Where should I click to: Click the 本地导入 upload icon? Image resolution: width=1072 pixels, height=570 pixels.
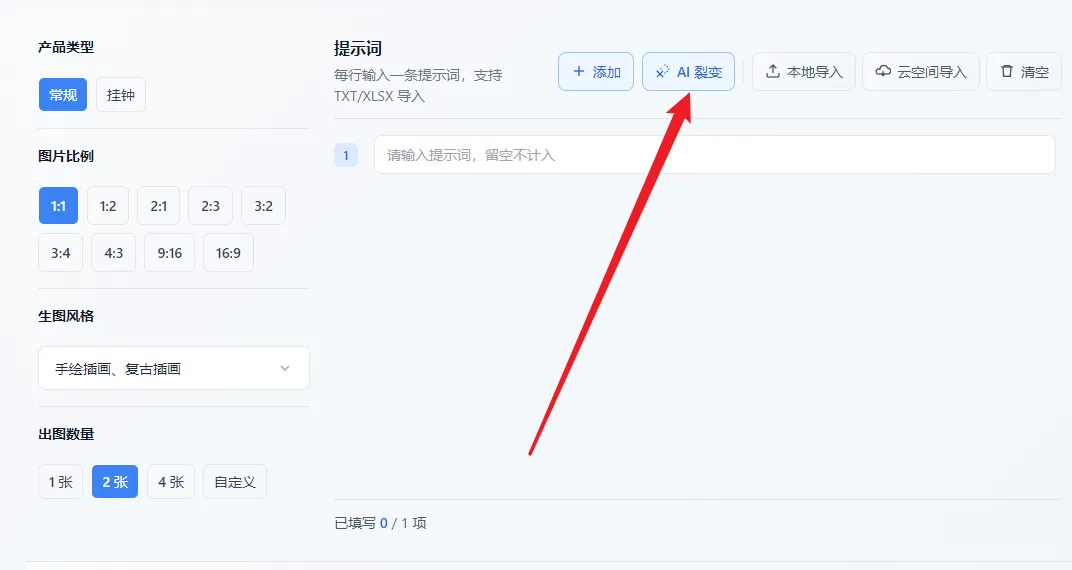click(772, 72)
